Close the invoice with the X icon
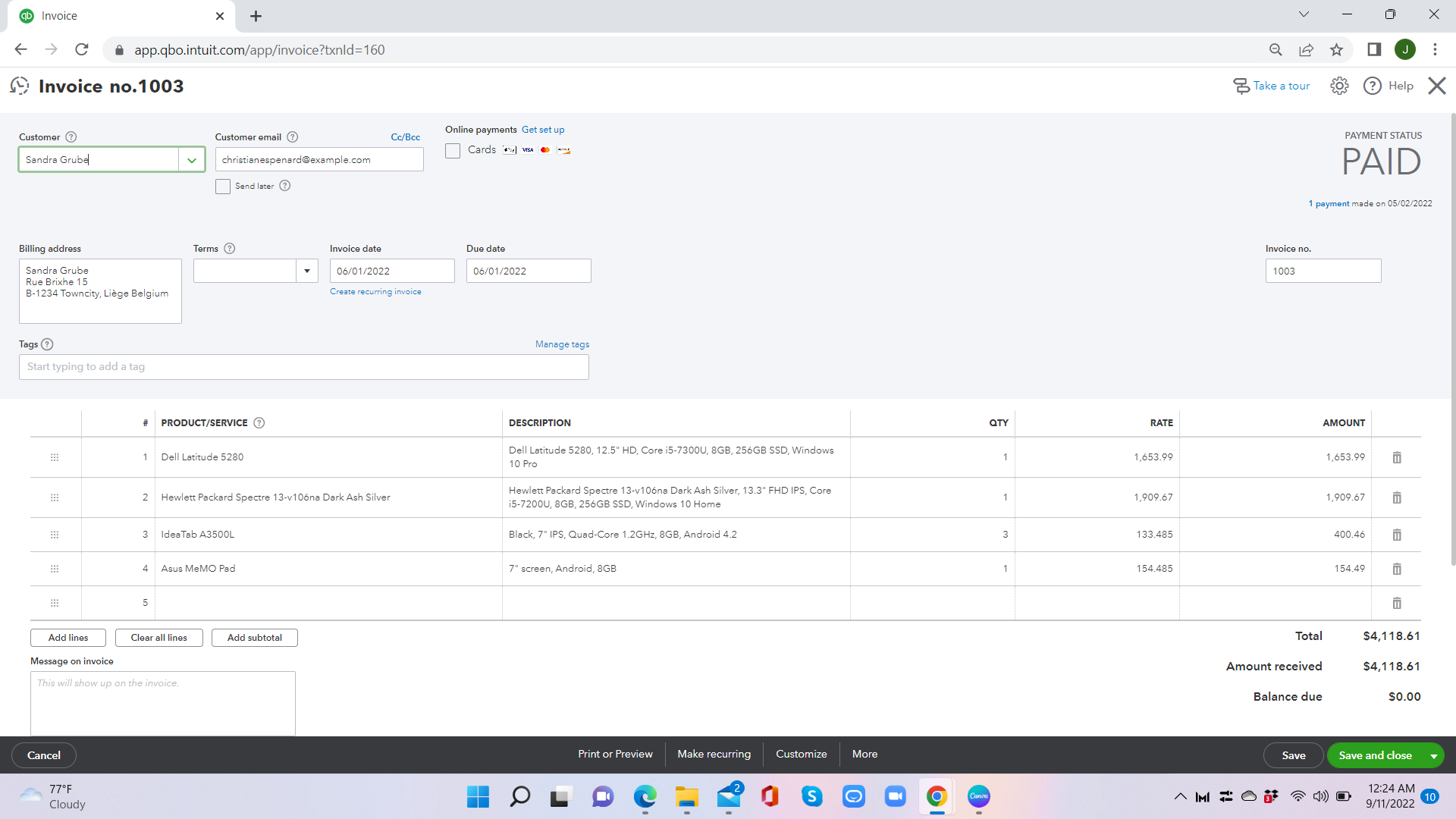The image size is (1456, 819). tap(1436, 86)
